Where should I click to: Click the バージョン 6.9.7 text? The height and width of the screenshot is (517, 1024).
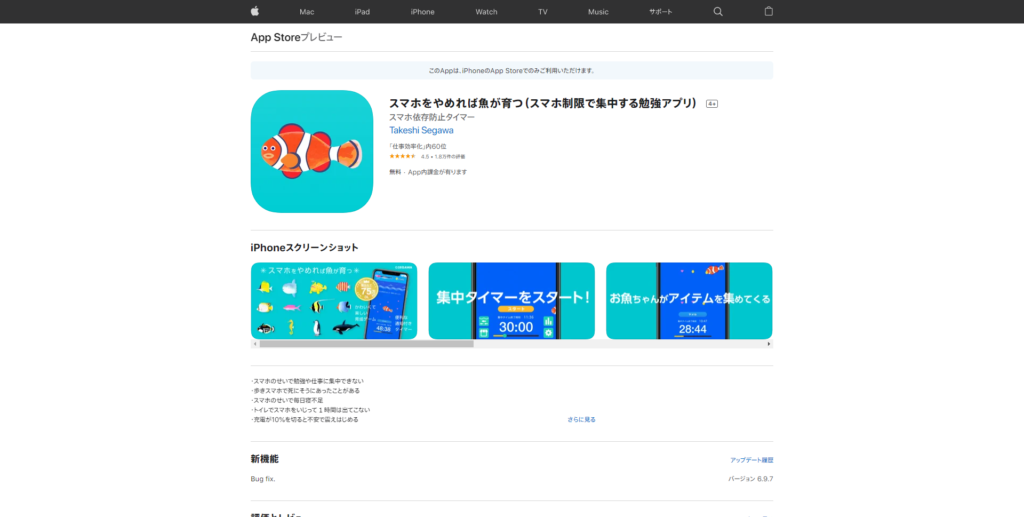751,479
